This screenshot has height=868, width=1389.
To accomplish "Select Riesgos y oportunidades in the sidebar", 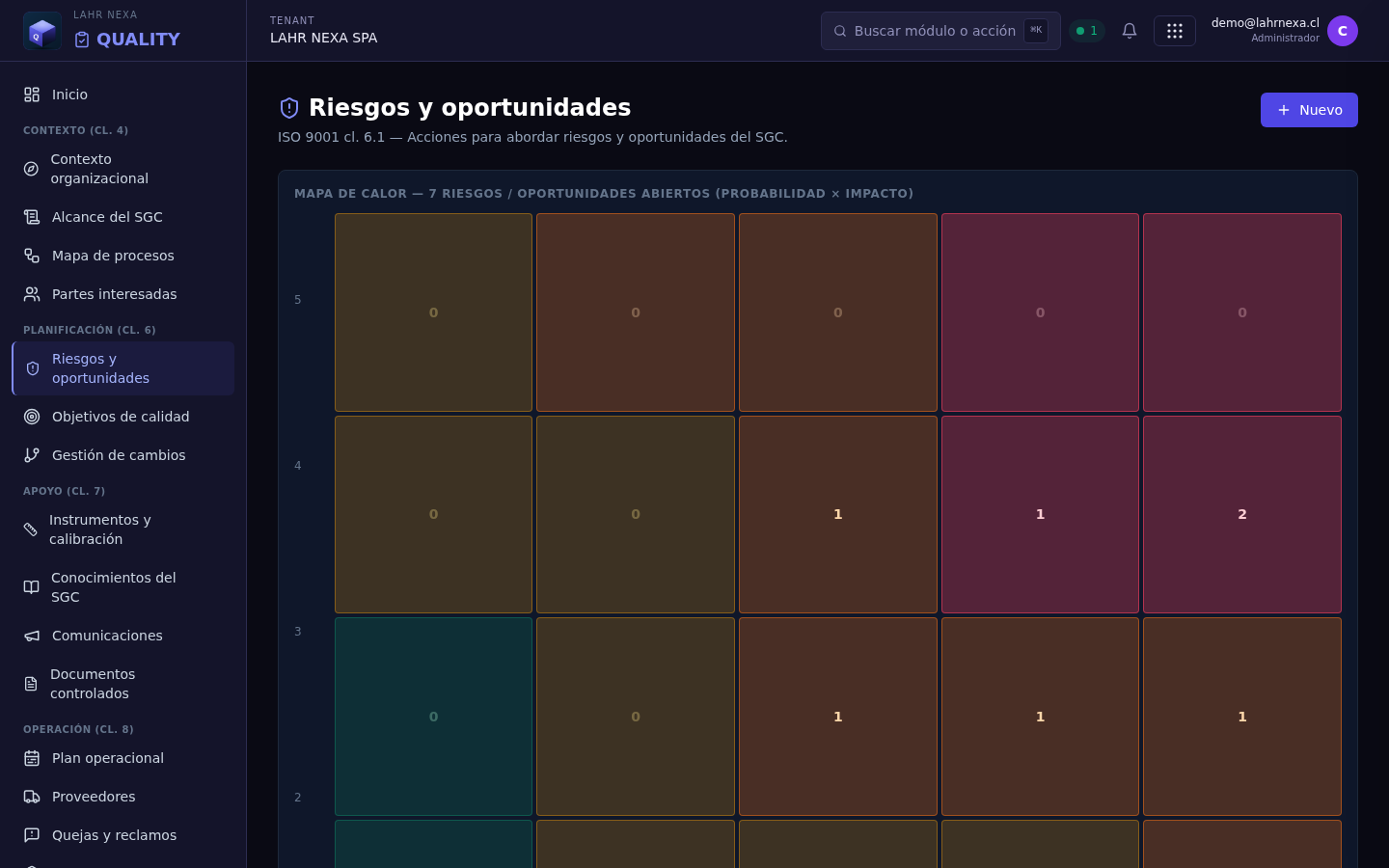I will click(x=123, y=368).
